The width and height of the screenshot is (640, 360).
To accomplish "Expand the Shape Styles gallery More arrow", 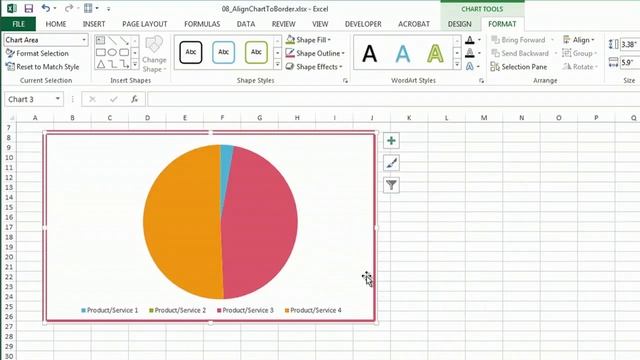I will [x=277, y=64].
